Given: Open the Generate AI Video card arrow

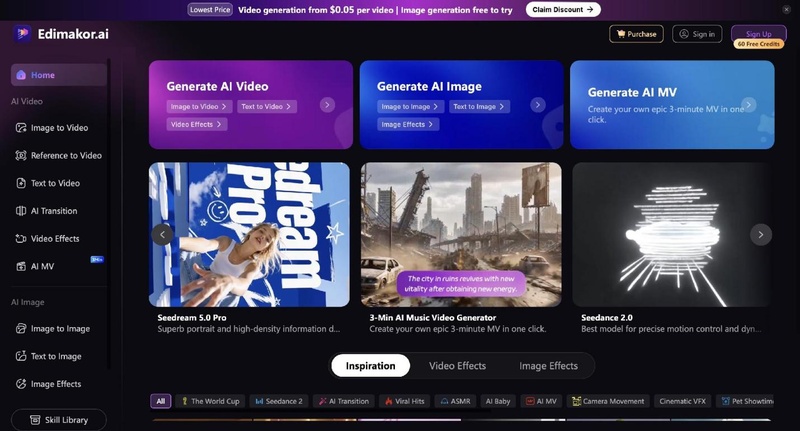Looking at the screenshot, I should pyautogui.click(x=327, y=105).
